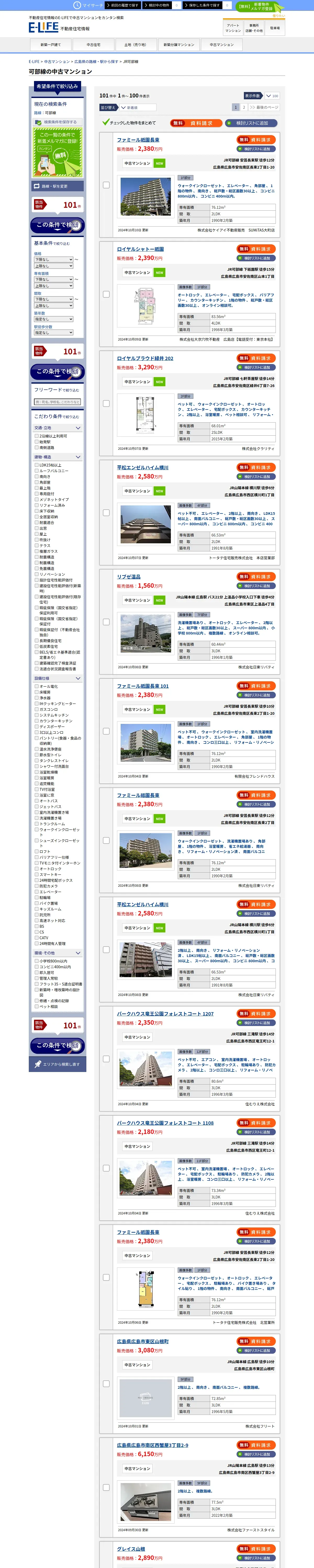Request materials for リブゼ温品
This screenshot has height=1568, width=314.
[257, 577]
